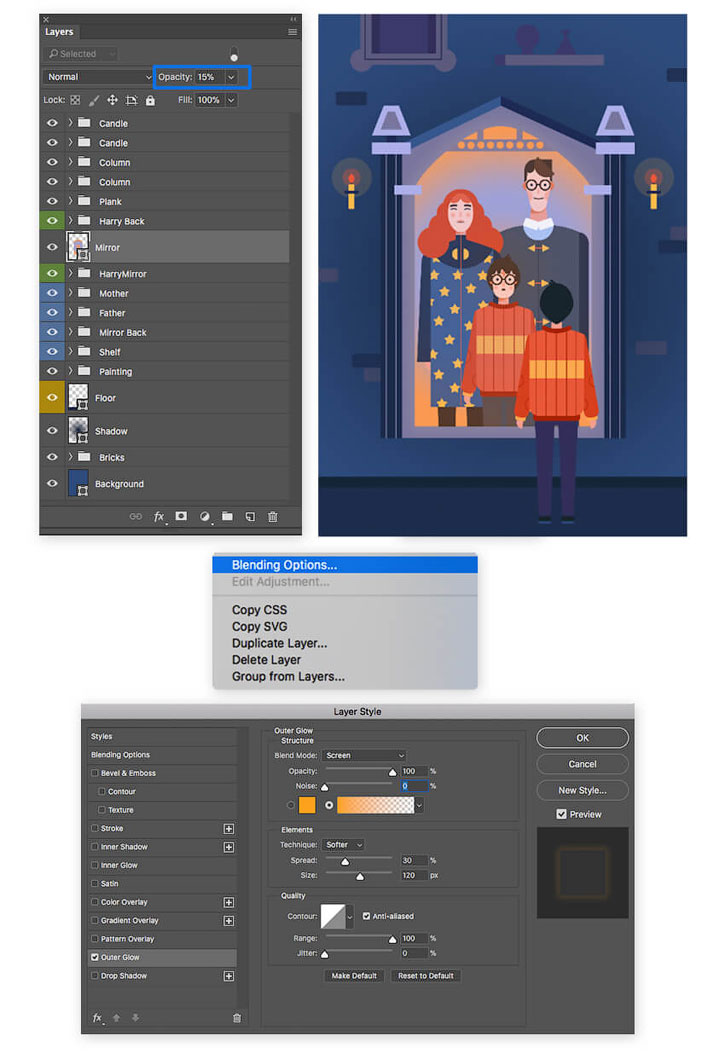Lock image pixels brush icon

click(x=94, y=100)
